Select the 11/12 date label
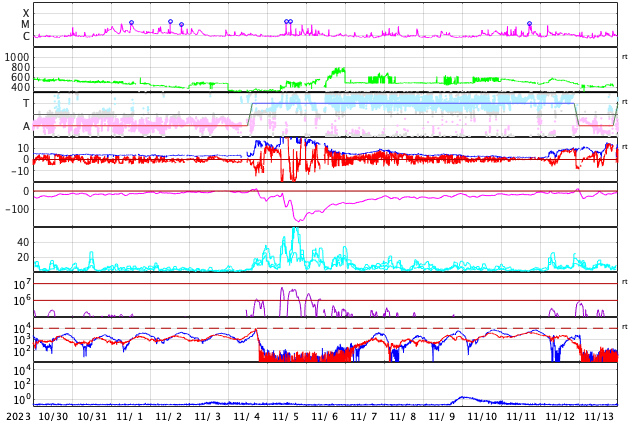Image resolution: width=634 pixels, height=424 pixels. [560, 417]
